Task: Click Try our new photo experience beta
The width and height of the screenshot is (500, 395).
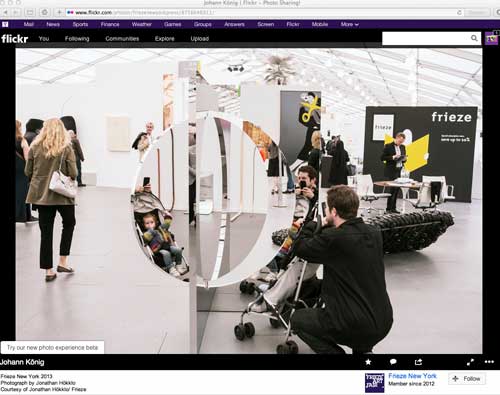Action: (52, 347)
